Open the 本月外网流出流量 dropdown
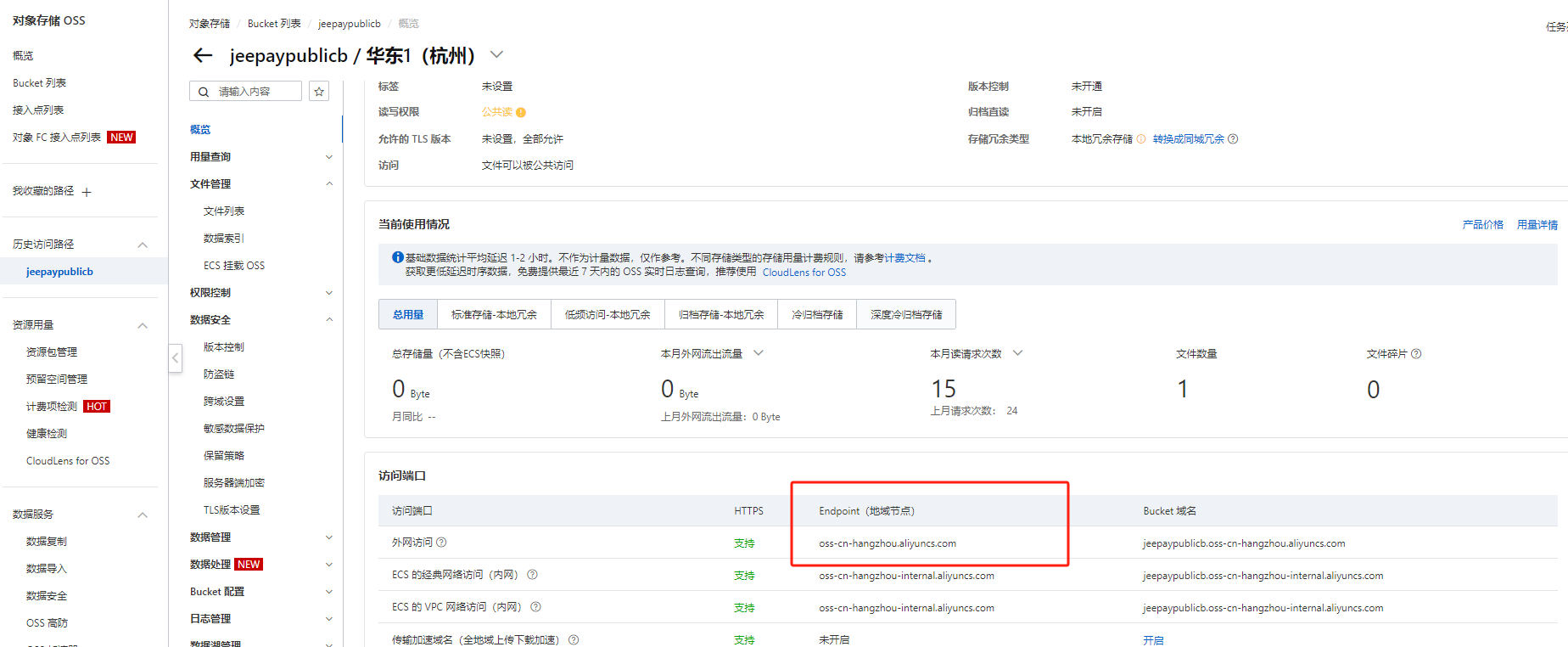Viewport: 1568px width, 647px height. [759, 353]
